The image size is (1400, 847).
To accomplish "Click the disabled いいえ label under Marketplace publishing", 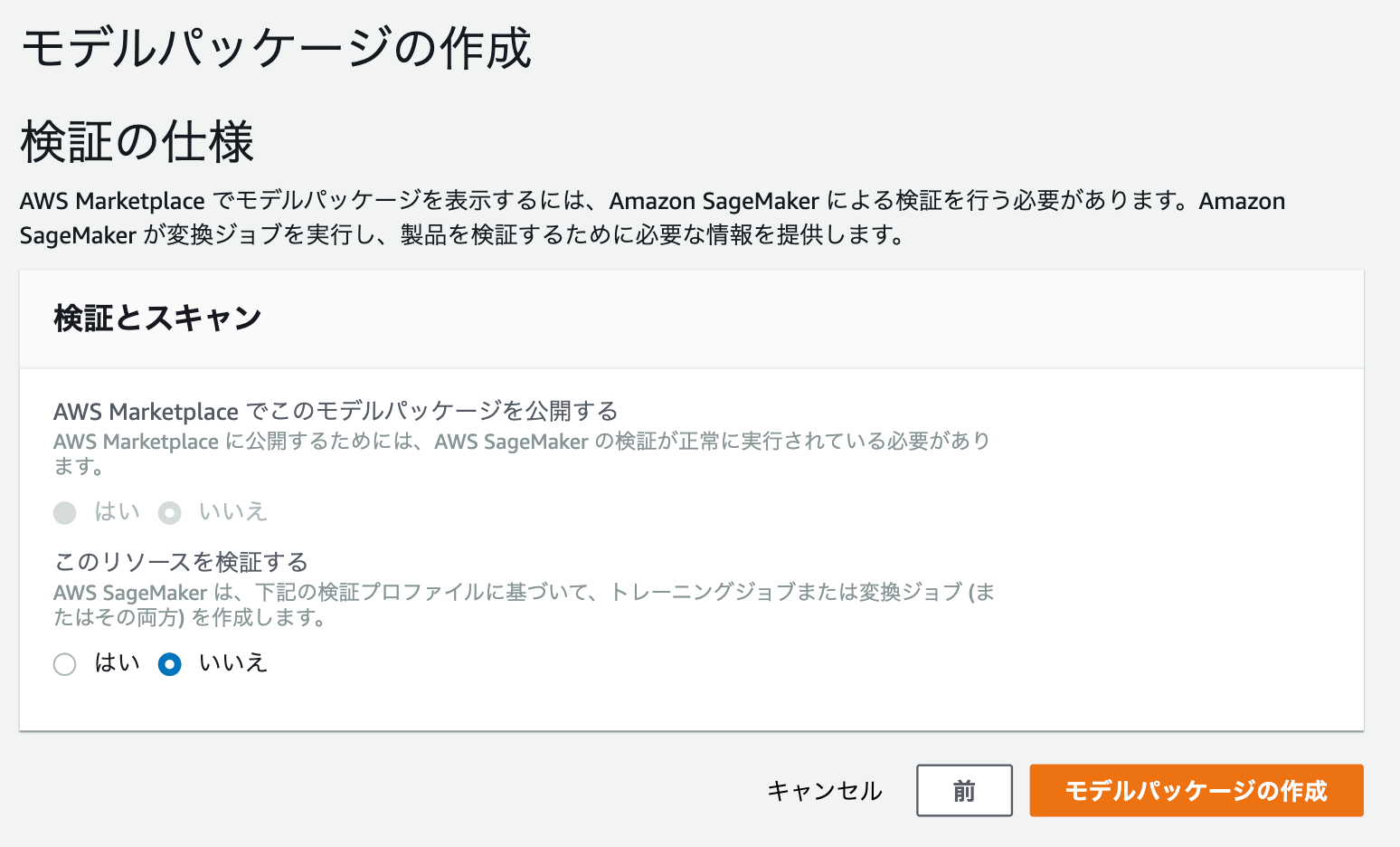I will pyautogui.click(x=233, y=512).
